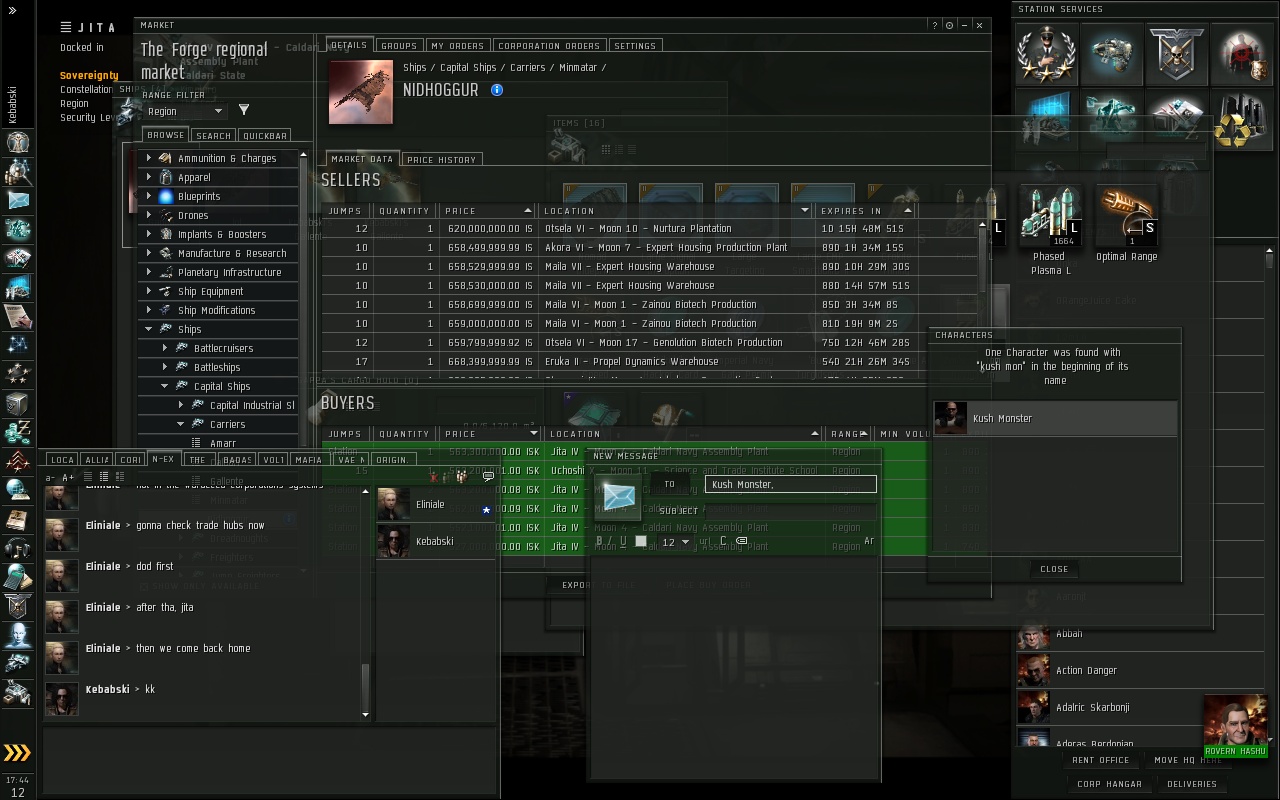Click the Rent Office button

pos(1100,760)
